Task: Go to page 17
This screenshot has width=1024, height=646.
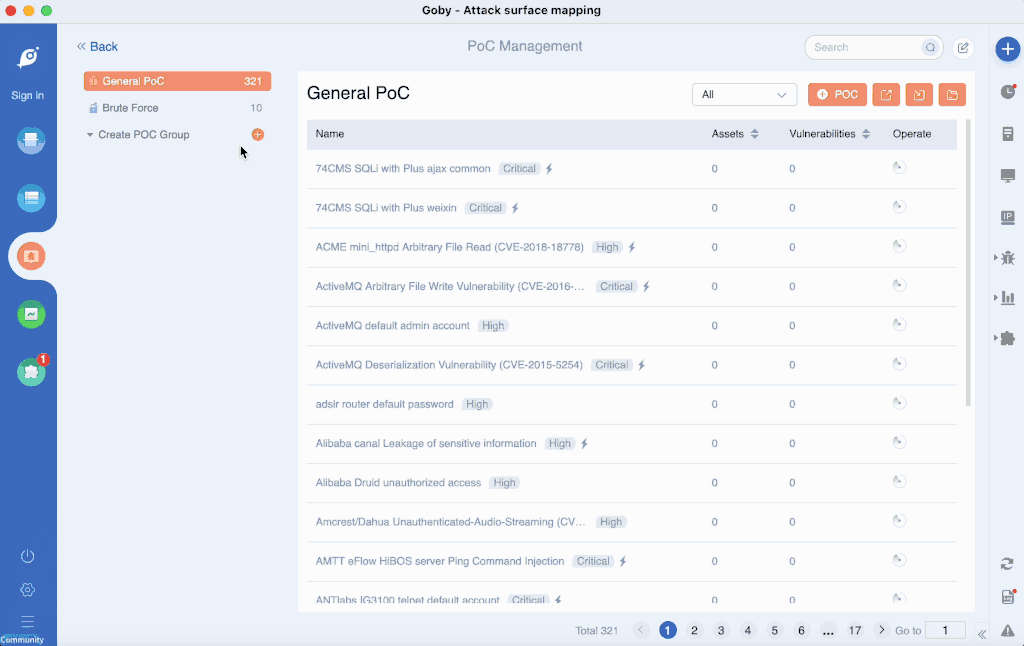Action: pyautogui.click(x=855, y=630)
